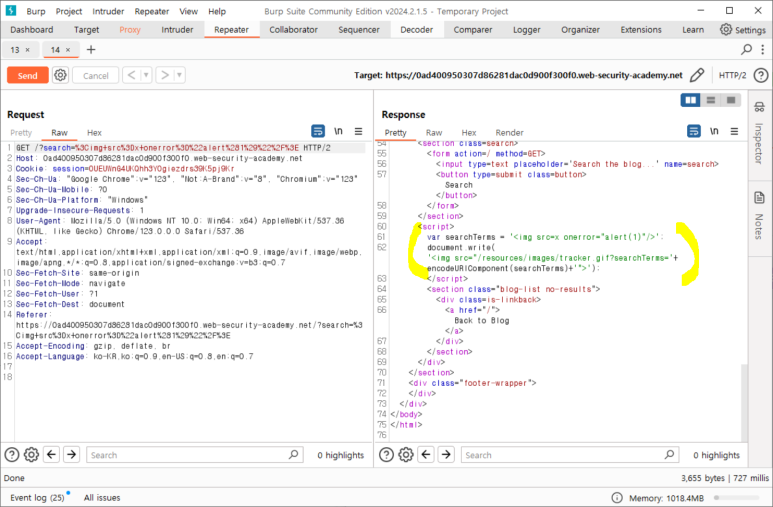Switch response view to Raw

pyautogui.click(x=434, y=133)
